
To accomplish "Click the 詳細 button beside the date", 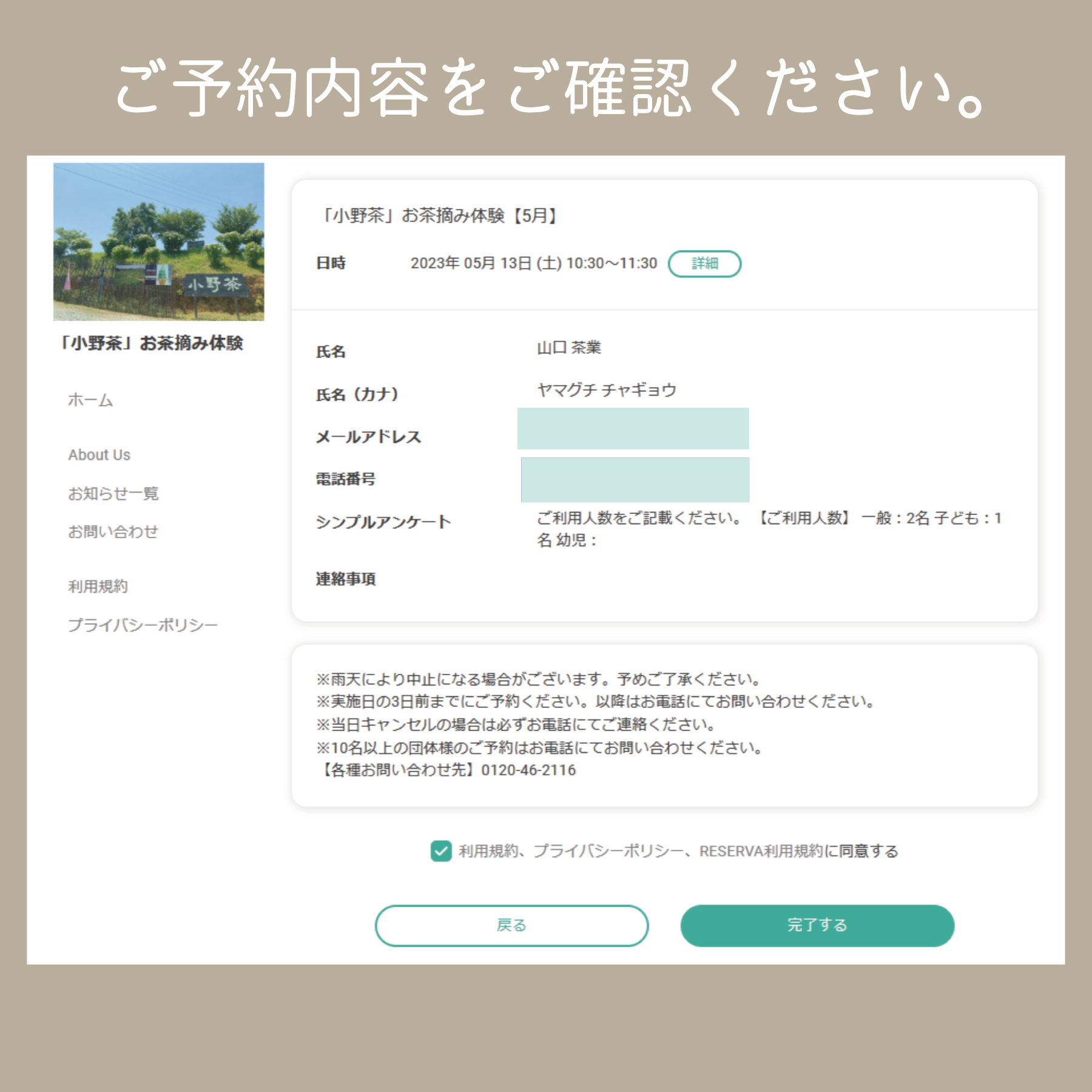I will [x=704, y=264].
